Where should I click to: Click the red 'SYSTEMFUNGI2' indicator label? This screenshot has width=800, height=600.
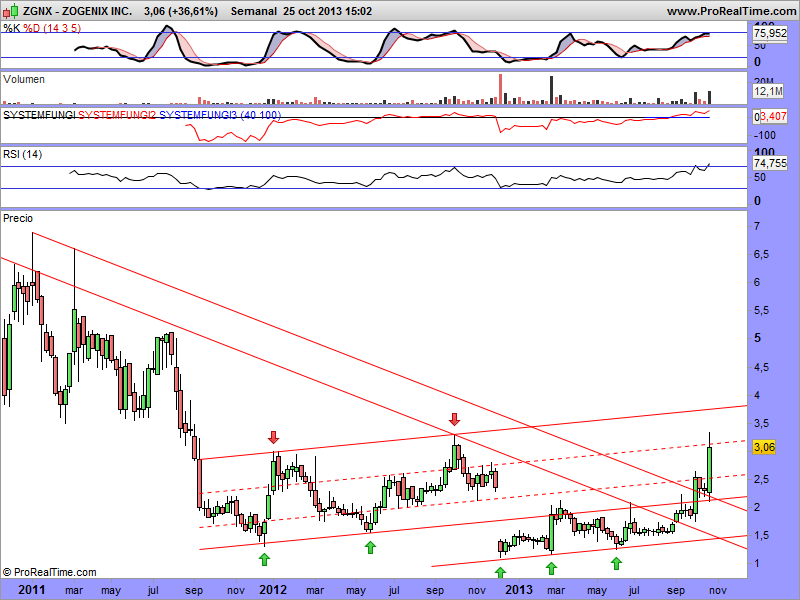[x=117, y=115]
